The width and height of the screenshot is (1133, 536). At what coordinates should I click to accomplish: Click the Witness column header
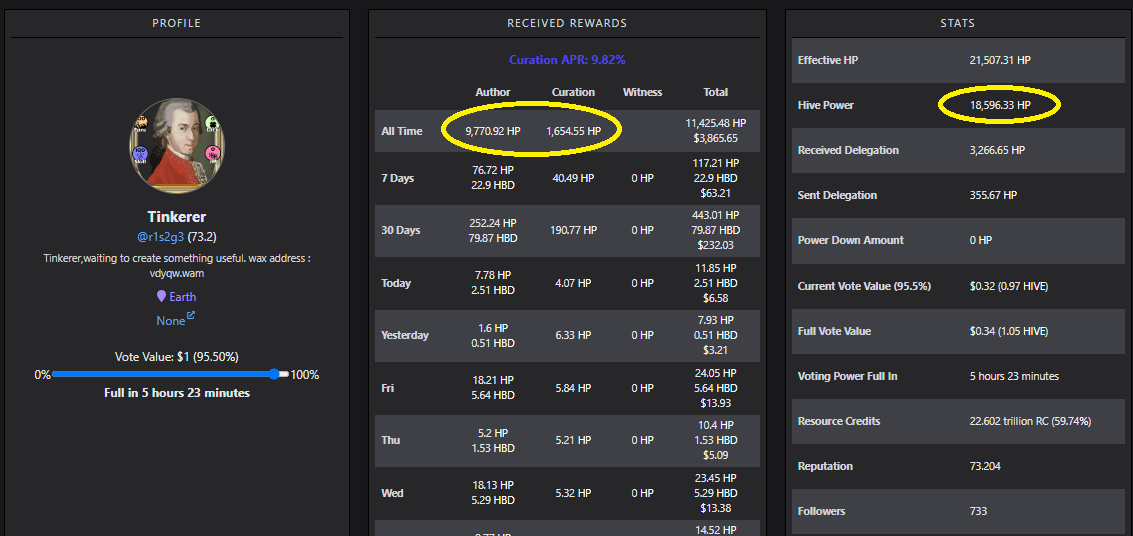tap(642, 92)
